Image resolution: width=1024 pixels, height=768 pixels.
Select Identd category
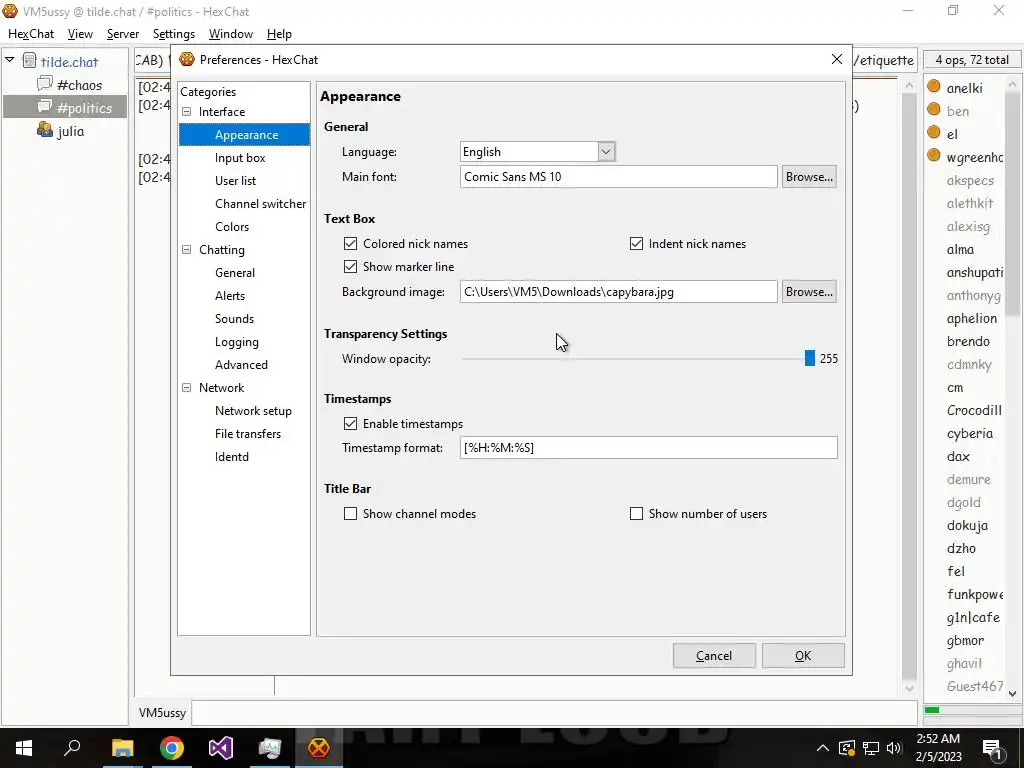click(232, 457)
